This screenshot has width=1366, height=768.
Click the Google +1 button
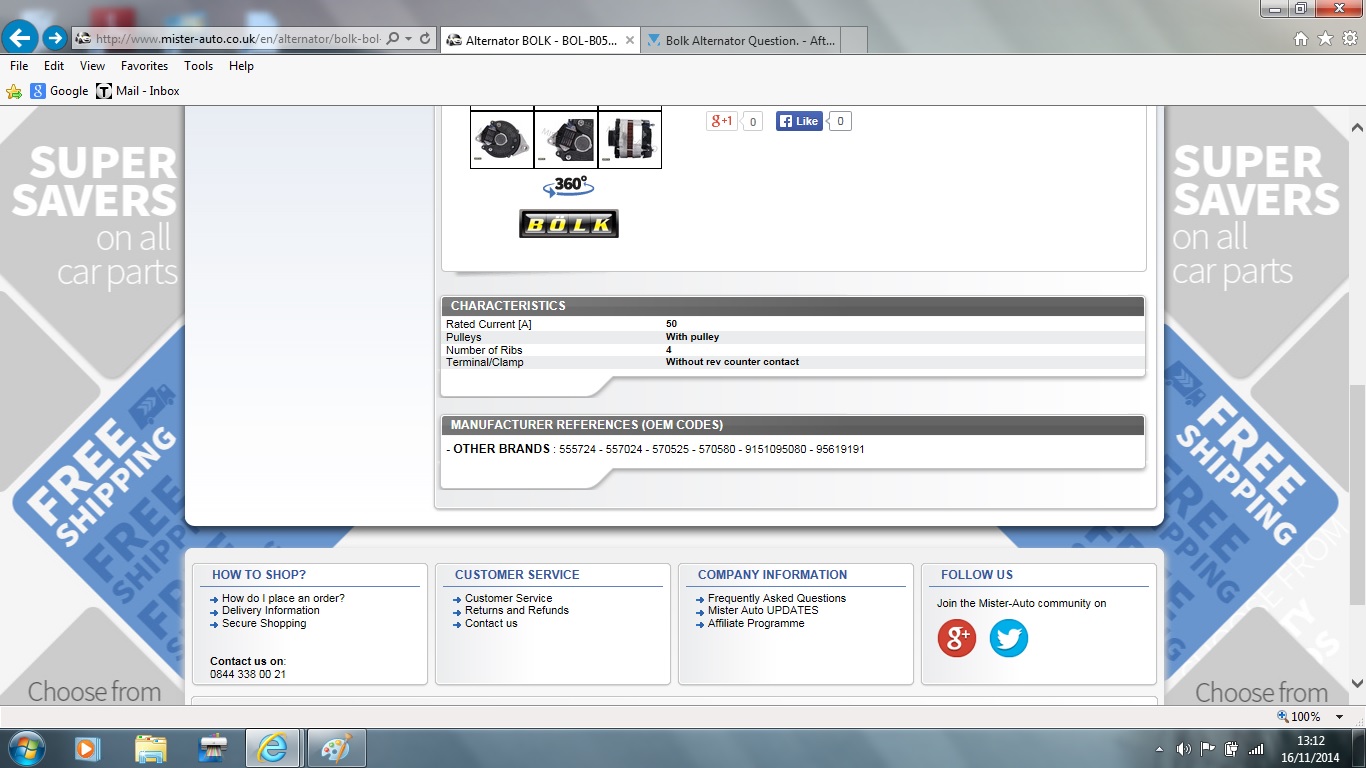point(722,121)
